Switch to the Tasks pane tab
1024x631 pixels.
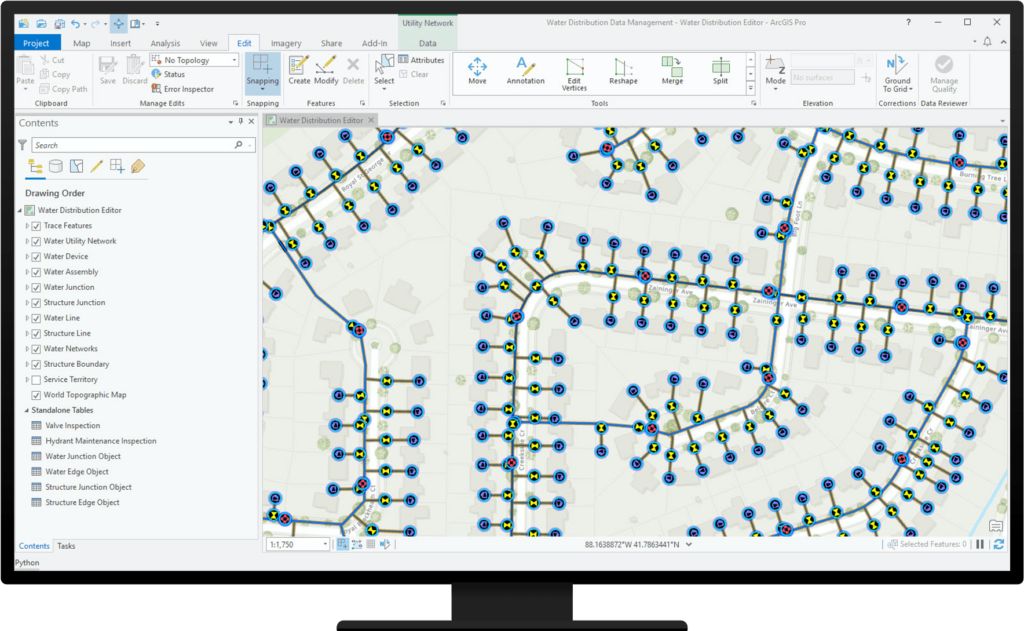[x=66, y=546]
